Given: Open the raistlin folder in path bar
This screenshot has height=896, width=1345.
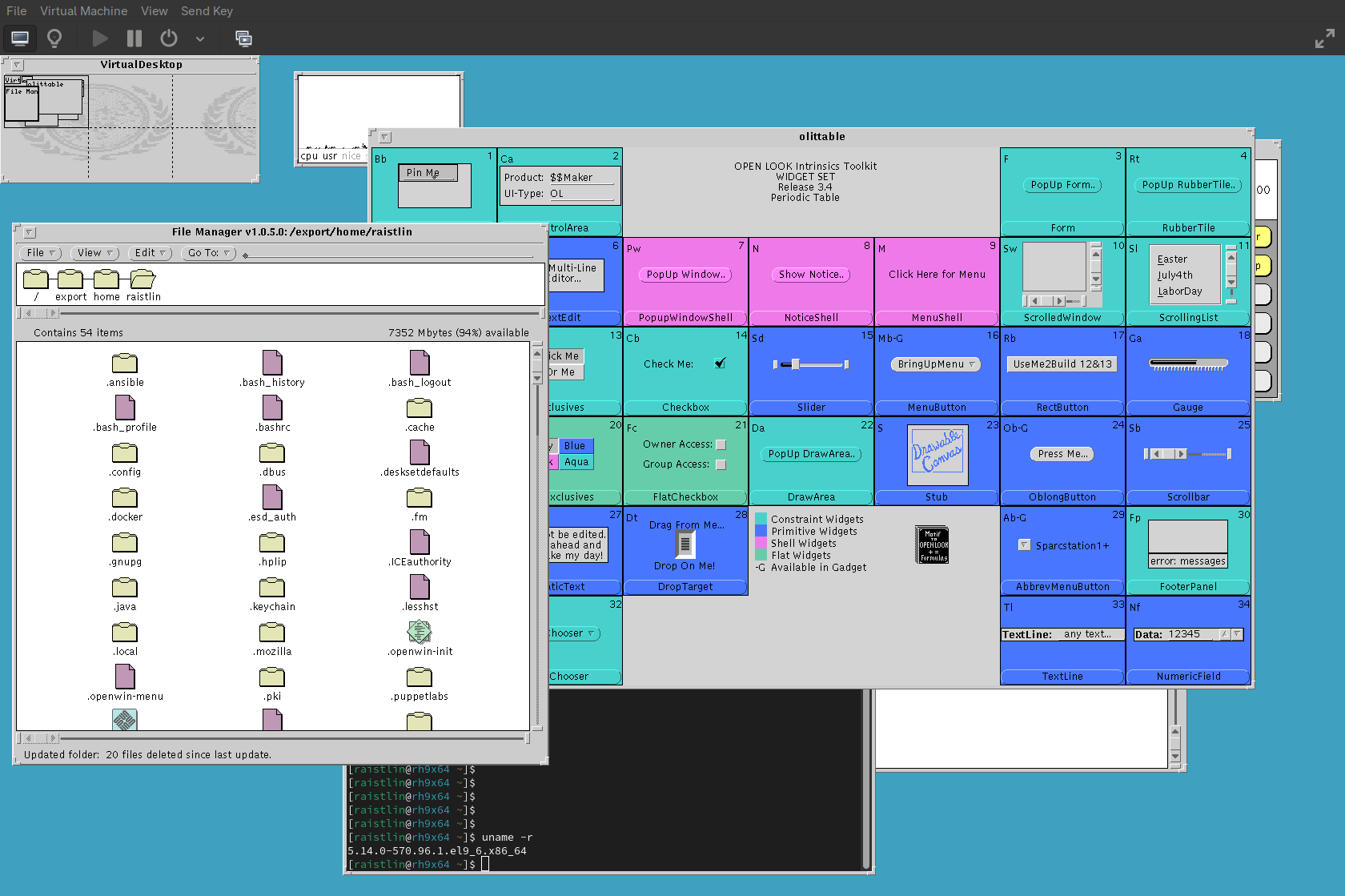Looking at the screenshot, I should coord(143,279).
